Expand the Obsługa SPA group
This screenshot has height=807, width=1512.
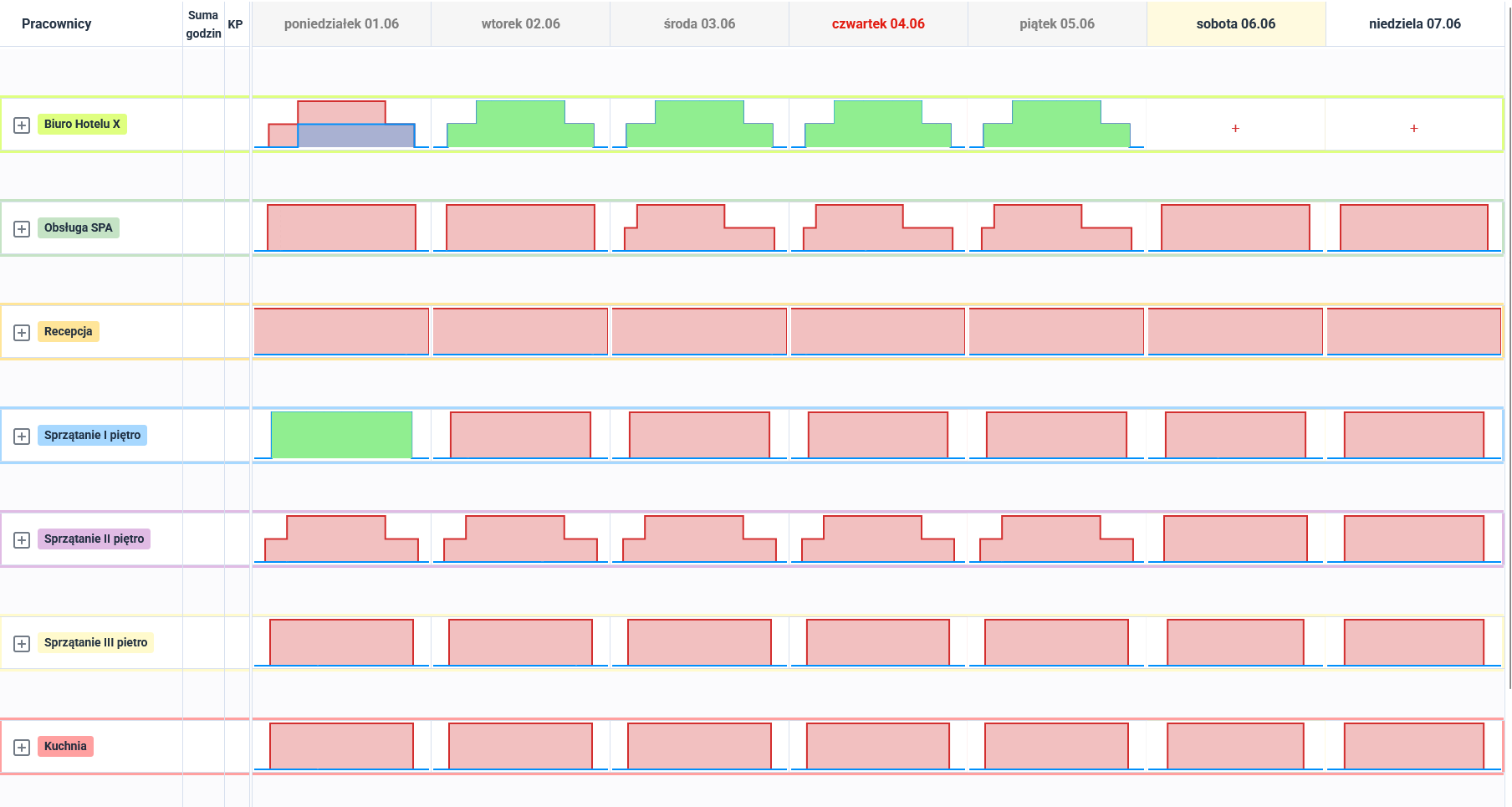coord(22,228)
